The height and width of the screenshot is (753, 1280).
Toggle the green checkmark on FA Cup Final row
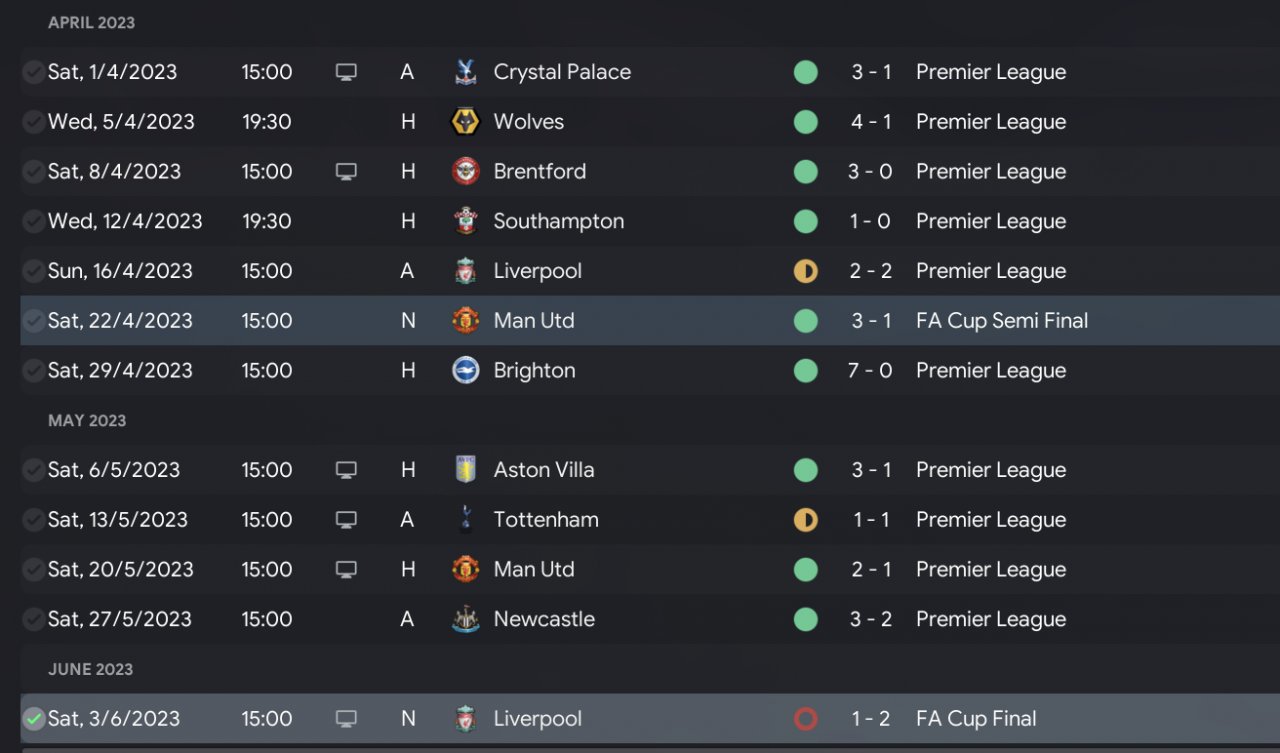34,719
